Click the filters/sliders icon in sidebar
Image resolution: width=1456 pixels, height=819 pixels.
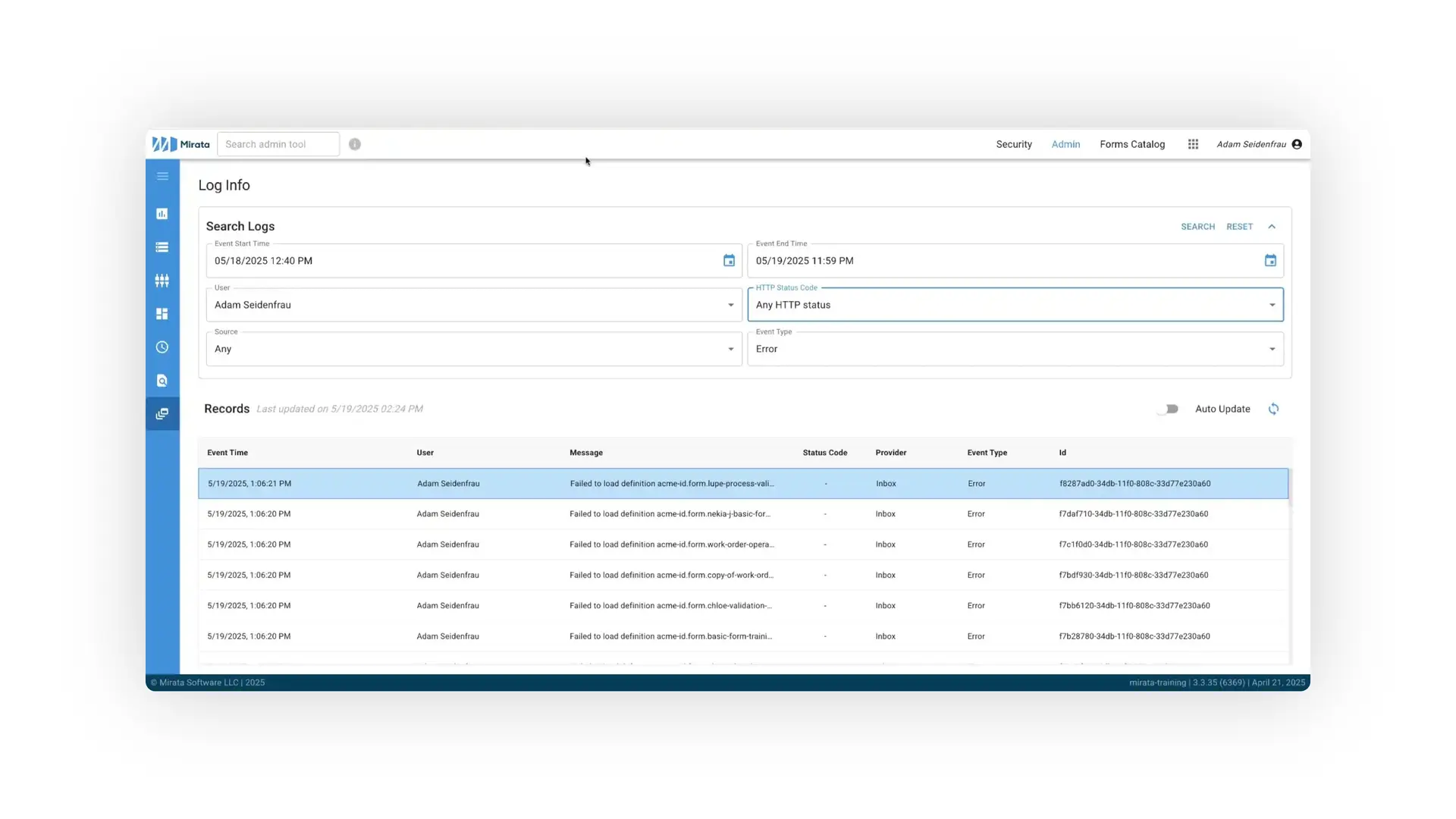coord(162,280)
